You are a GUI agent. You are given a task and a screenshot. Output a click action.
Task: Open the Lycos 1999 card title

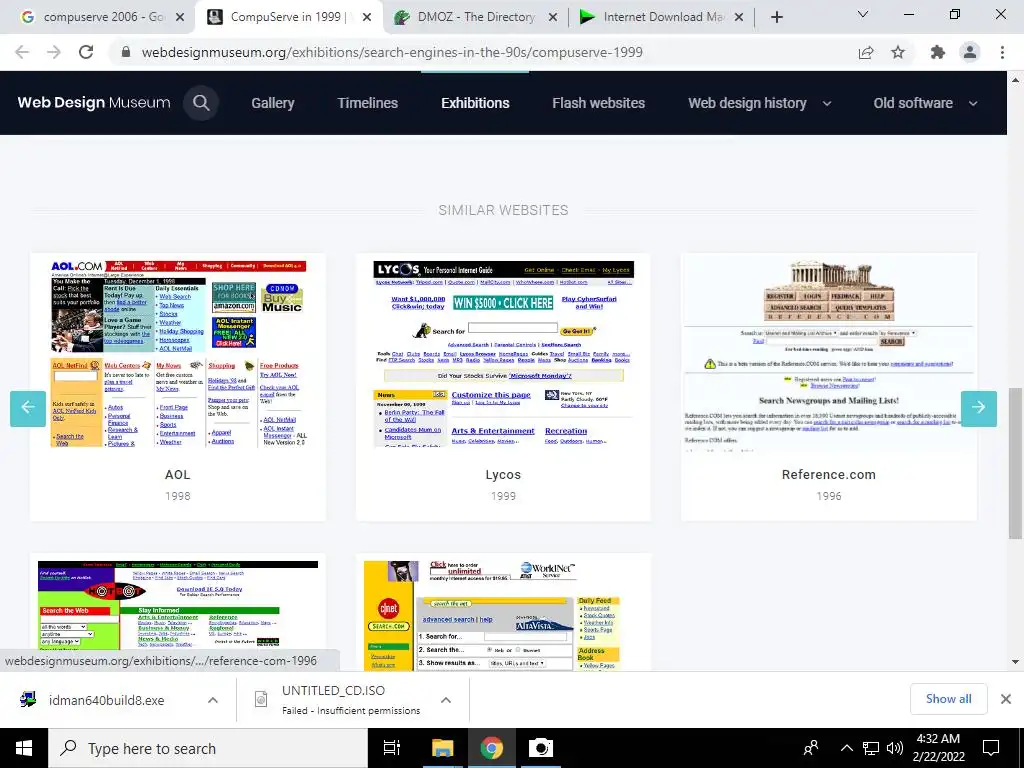click(503, 475)
